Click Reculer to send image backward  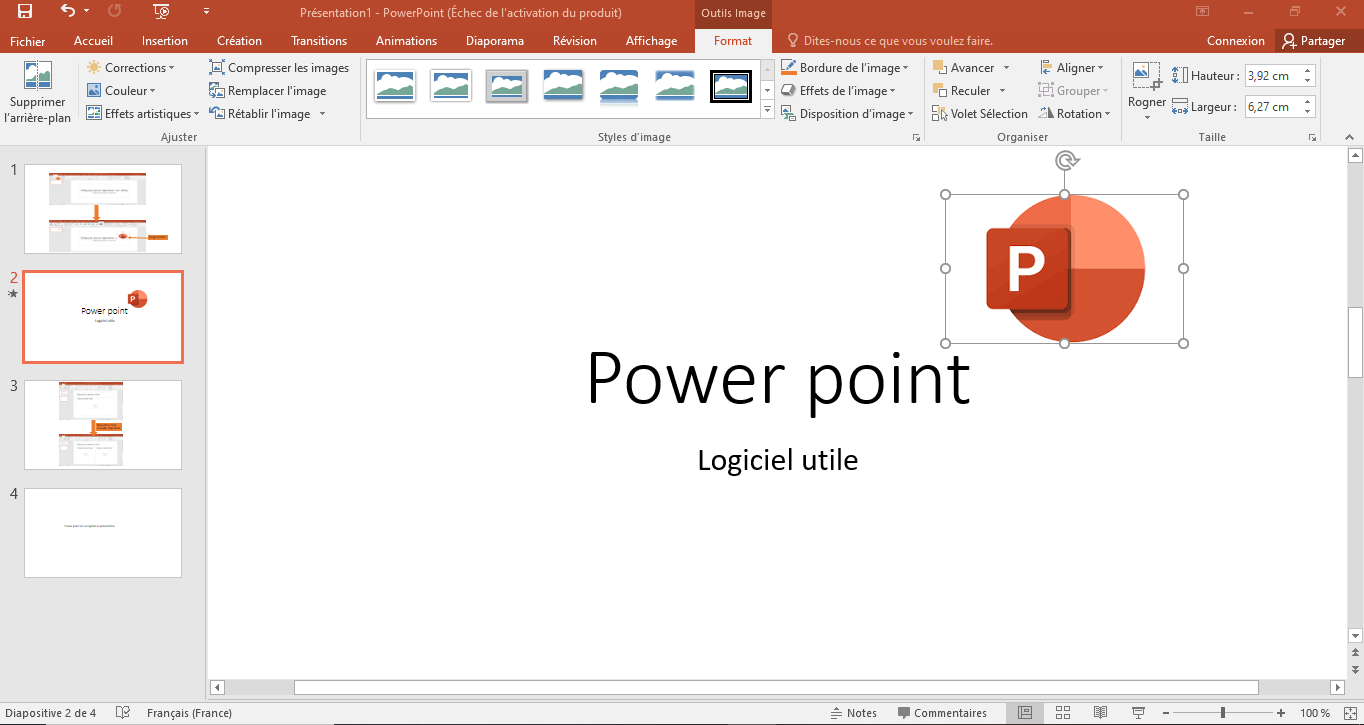pos(961,91)
